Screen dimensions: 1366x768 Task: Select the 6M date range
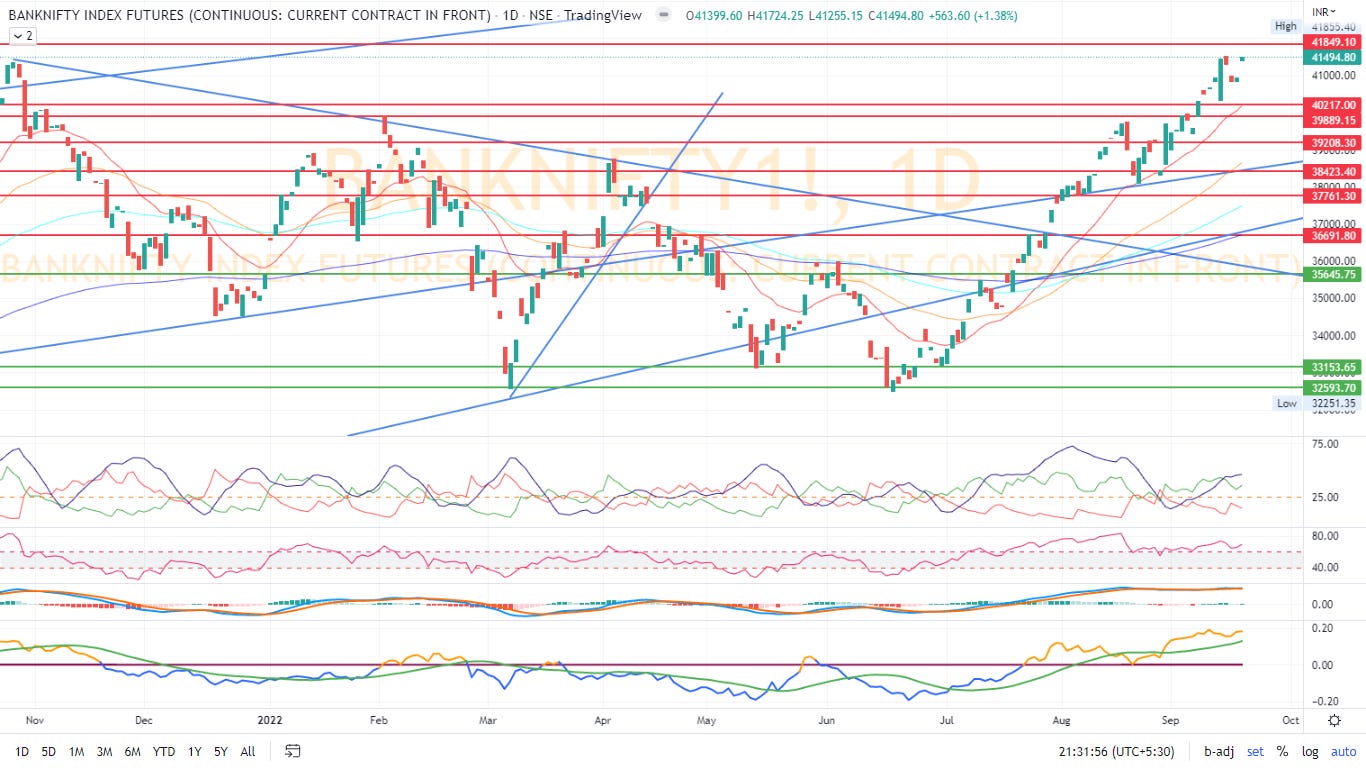(132, 751)
